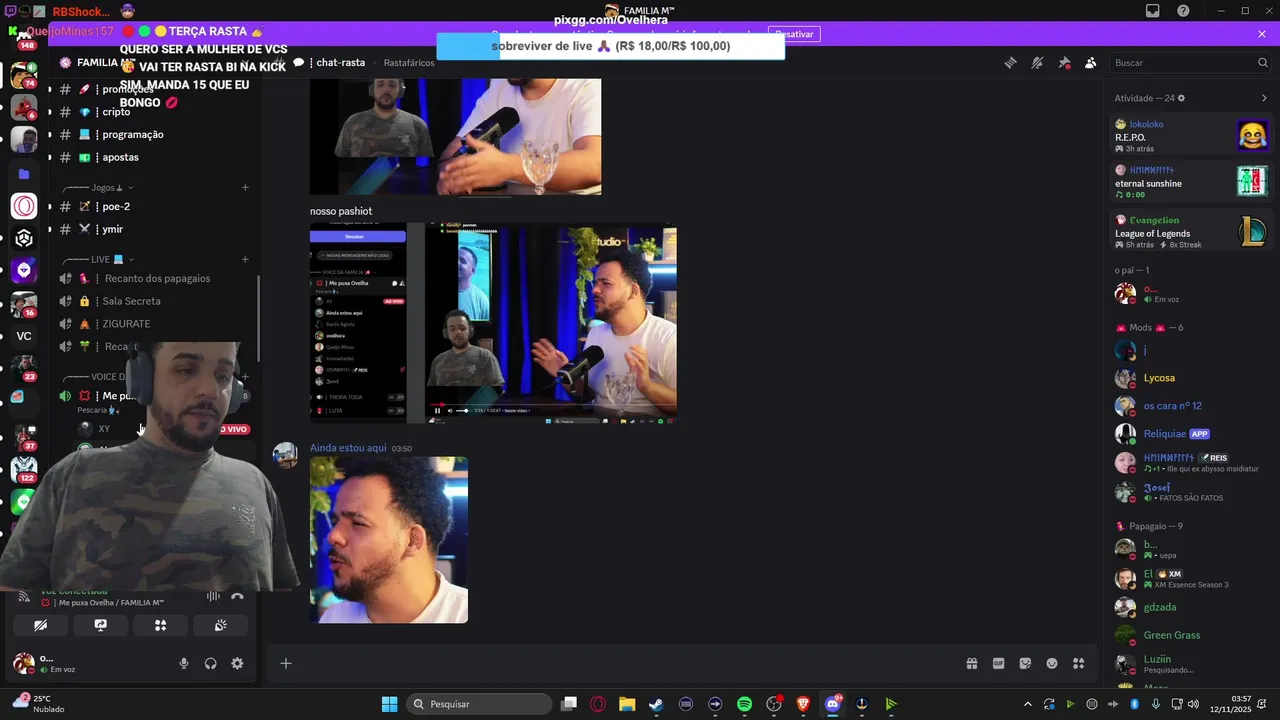This screenshot has width=1280, height=720.
Task: Open the Help icon in title bar
Action: pyautogui.click(x=1184, y=11)
